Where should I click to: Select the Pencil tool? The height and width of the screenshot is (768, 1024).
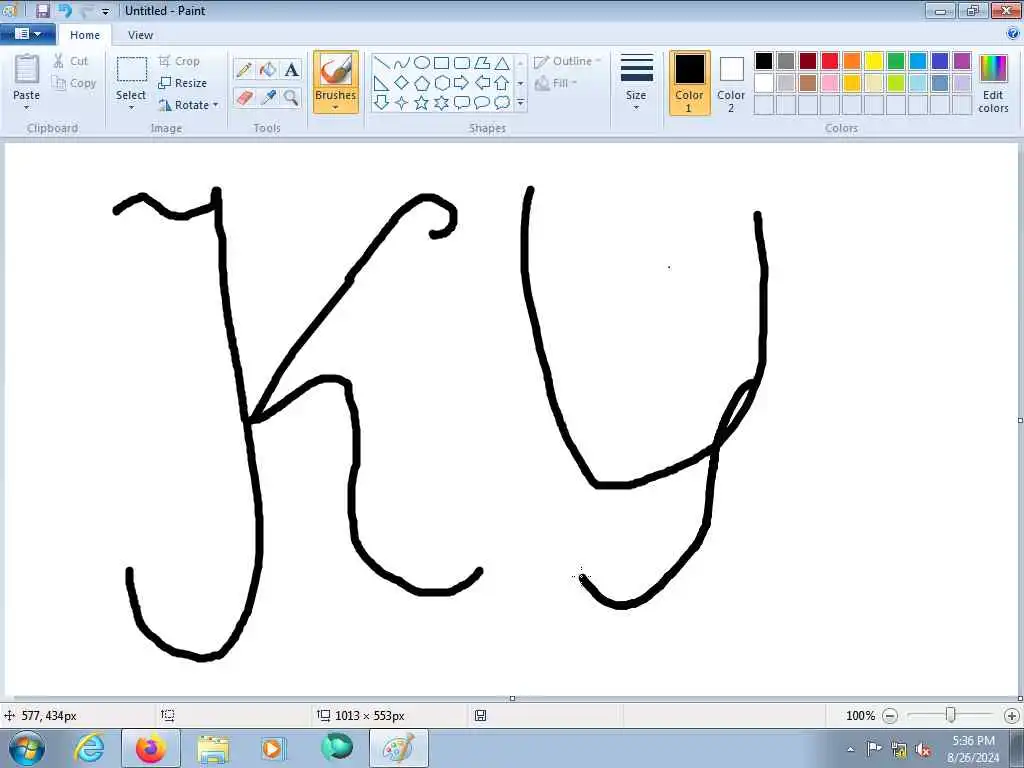point(244,69)
